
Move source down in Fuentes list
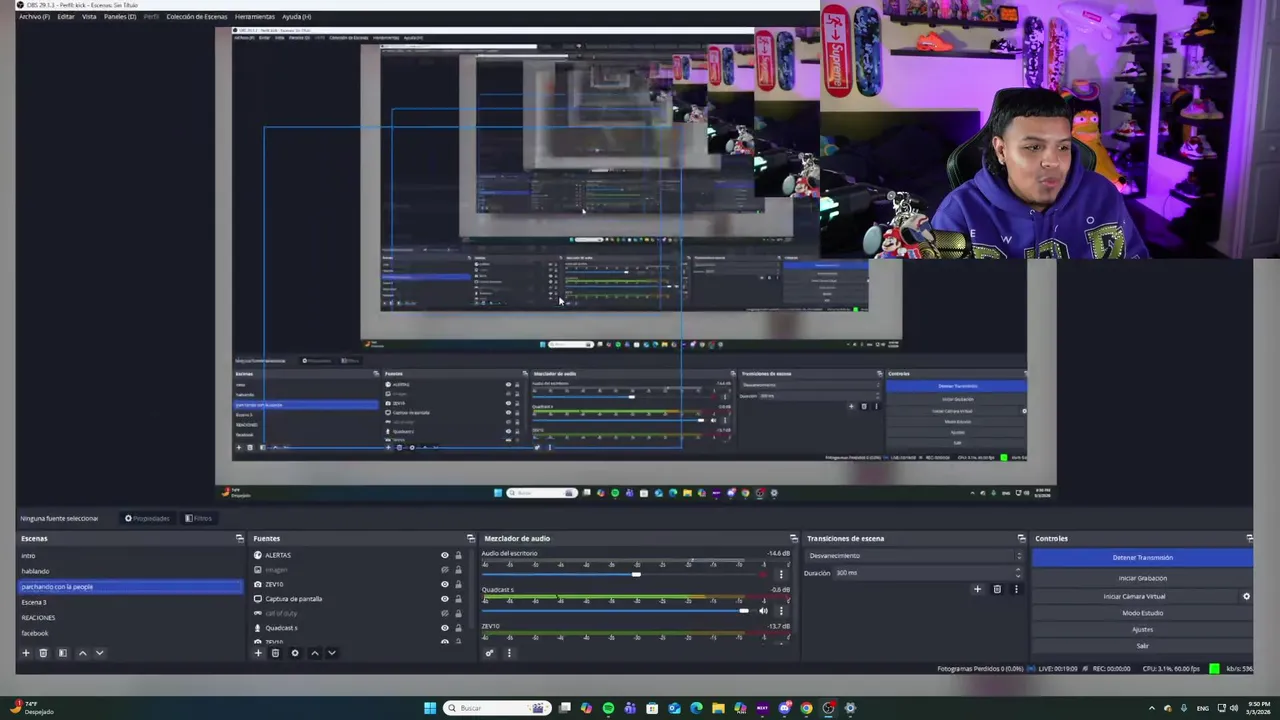331,653
